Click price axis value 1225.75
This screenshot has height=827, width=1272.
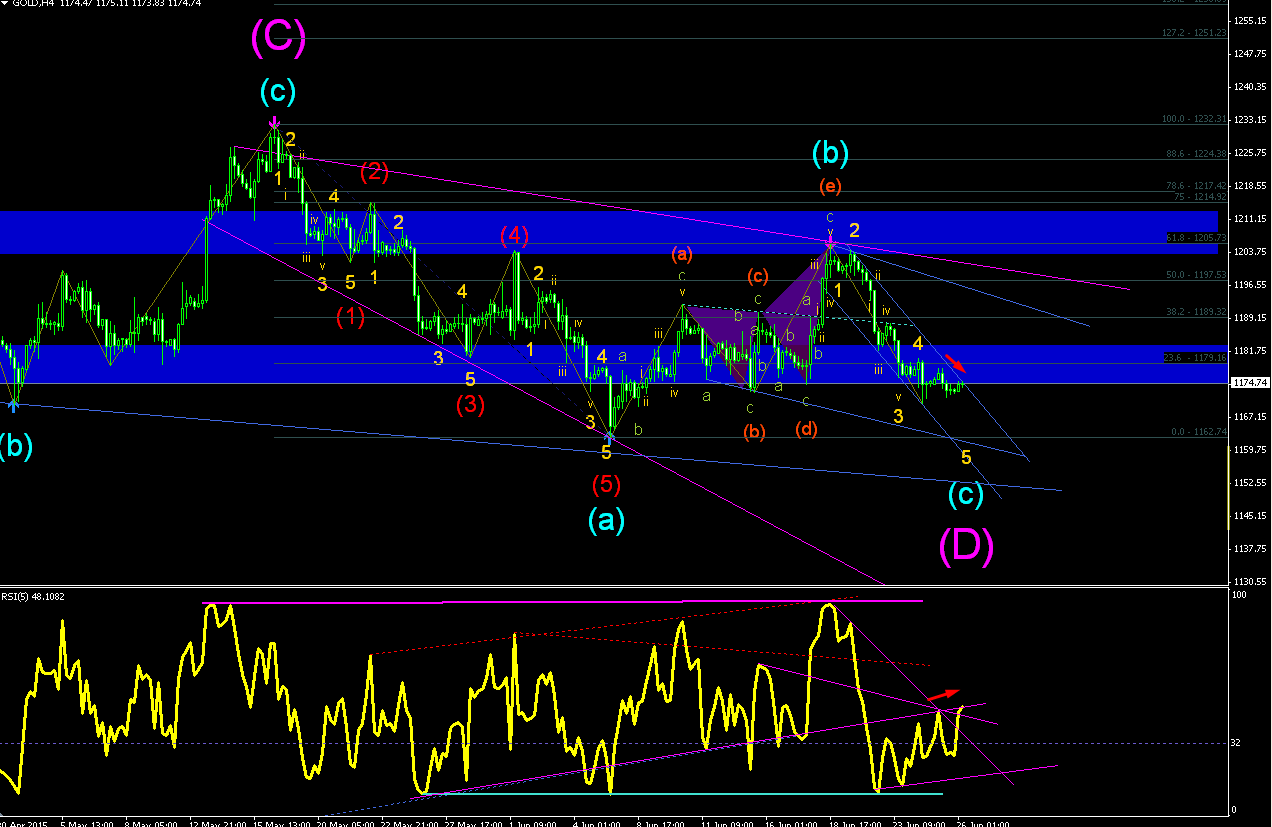(x=1250, y=153)
